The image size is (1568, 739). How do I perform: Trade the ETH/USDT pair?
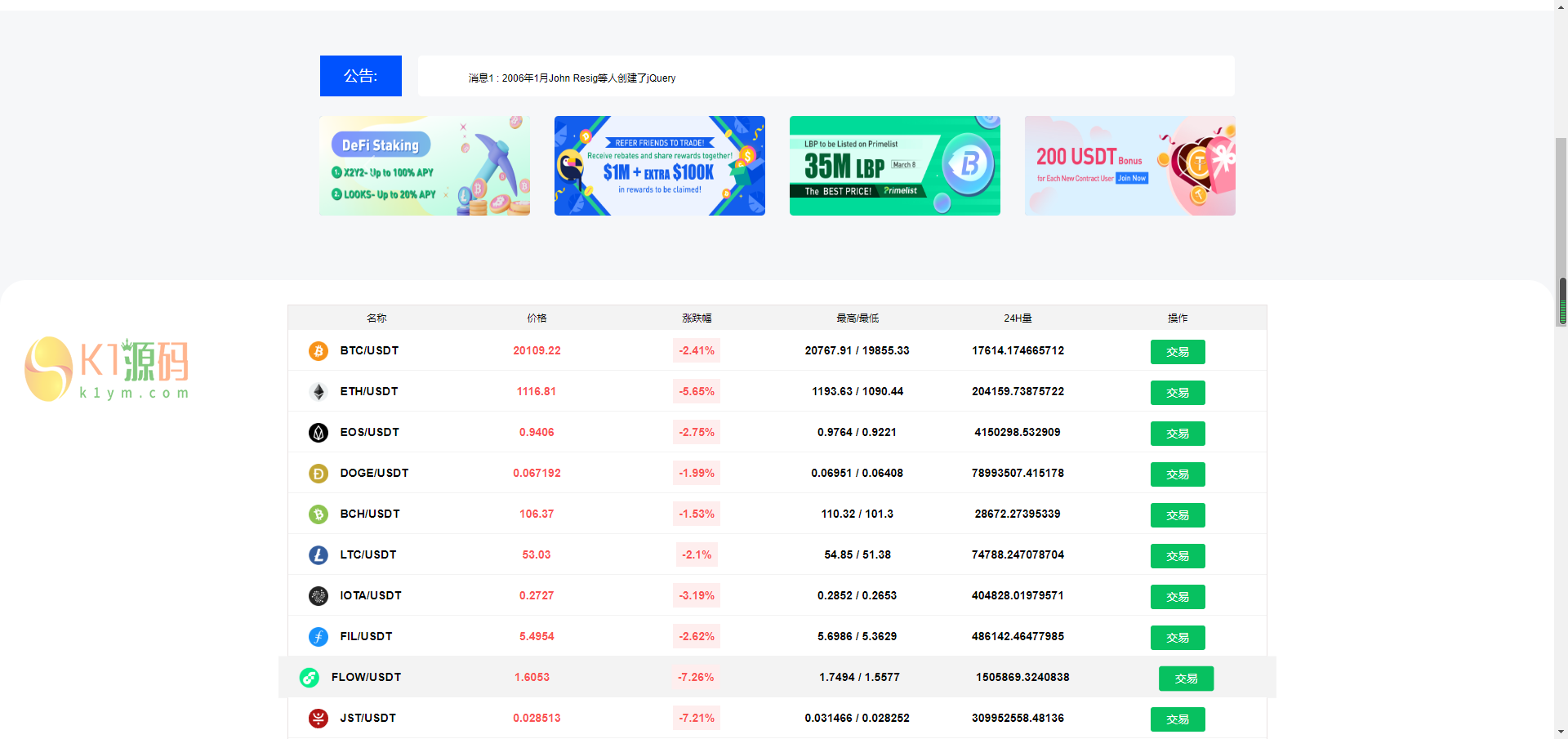[1178, 393]
